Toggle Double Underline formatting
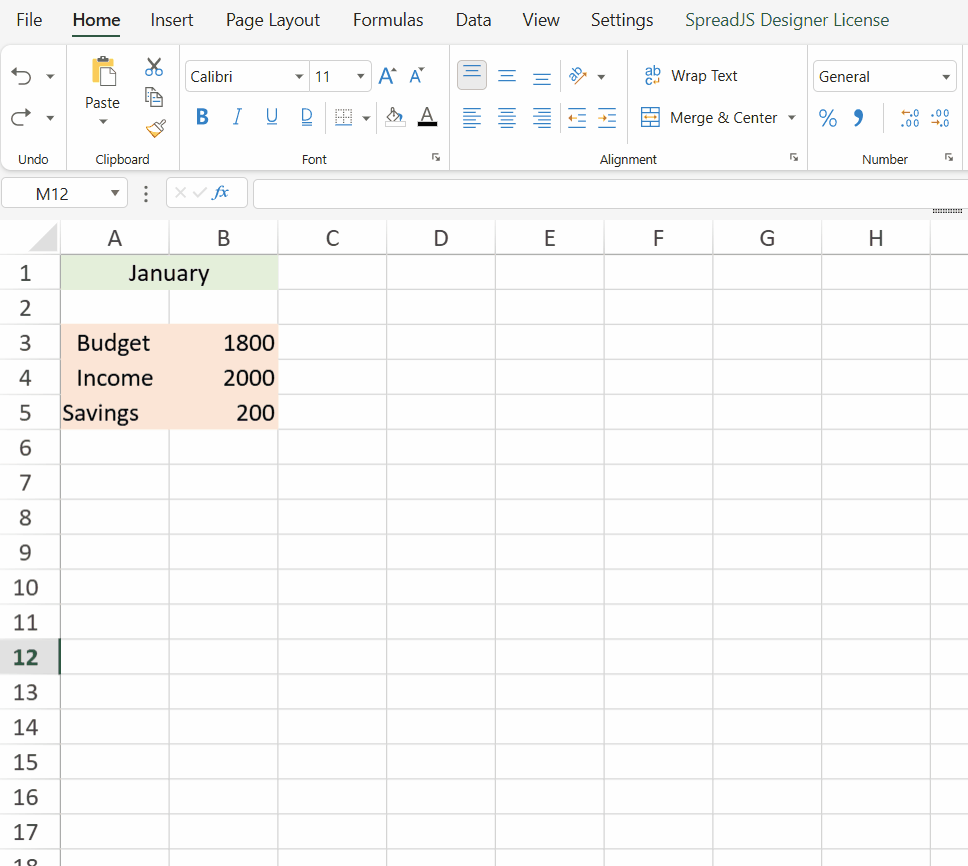Viewport: 968px width, 866px height. pos(307,117)
